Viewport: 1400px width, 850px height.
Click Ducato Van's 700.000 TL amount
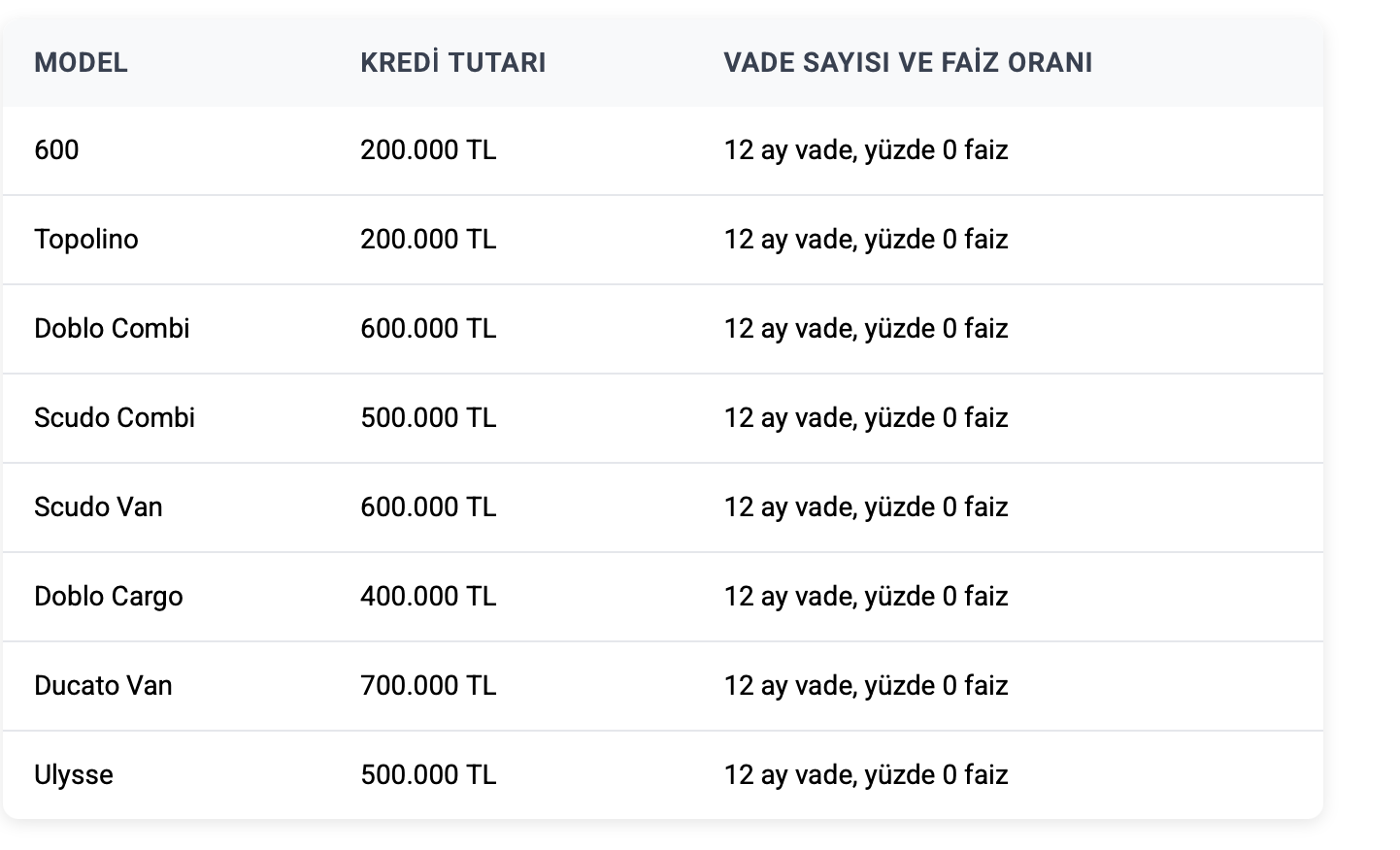coord(428,686)
